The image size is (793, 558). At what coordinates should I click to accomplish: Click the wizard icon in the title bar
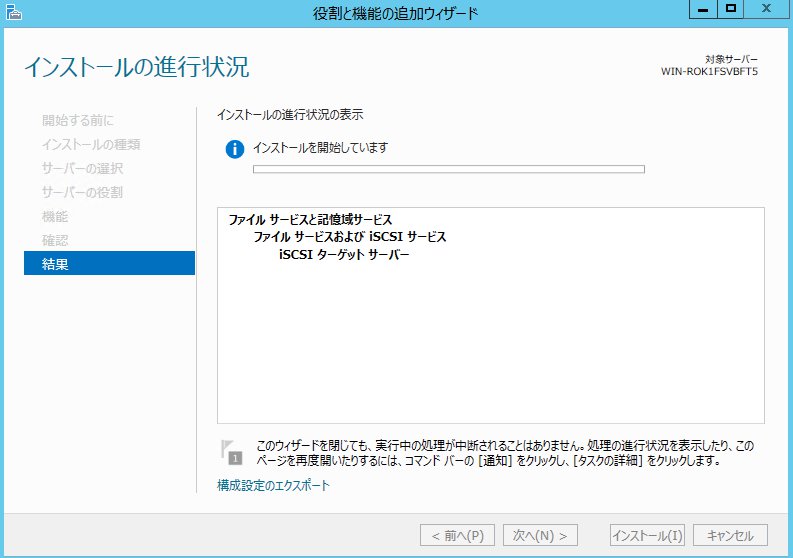click(12, 13)
